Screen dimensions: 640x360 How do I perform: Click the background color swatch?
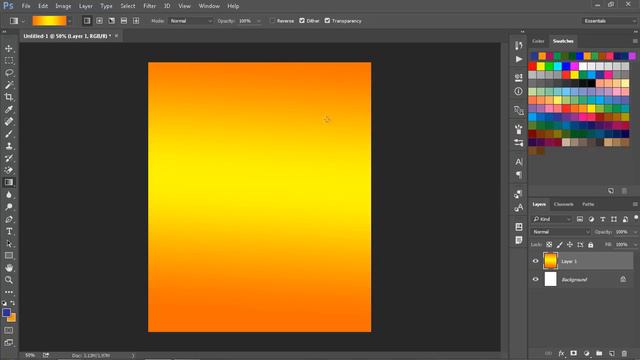[13, 318]
